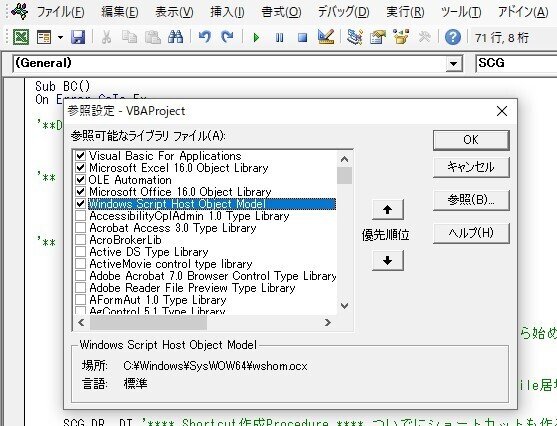
Task: Open the insert object dropdown arrow
Action: coord(60,37)
